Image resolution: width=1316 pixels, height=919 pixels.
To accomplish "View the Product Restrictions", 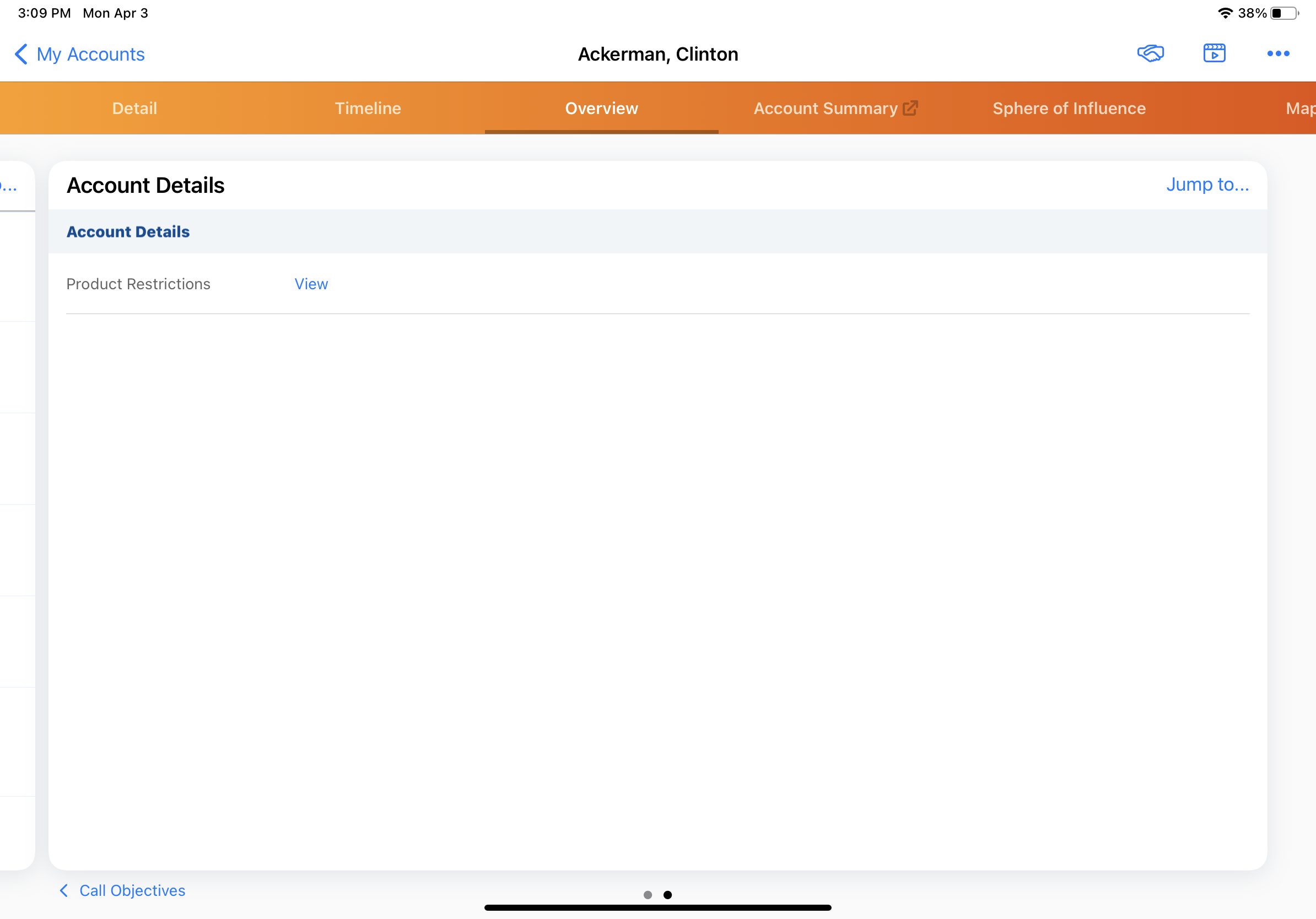I will (x=311, y=284).
